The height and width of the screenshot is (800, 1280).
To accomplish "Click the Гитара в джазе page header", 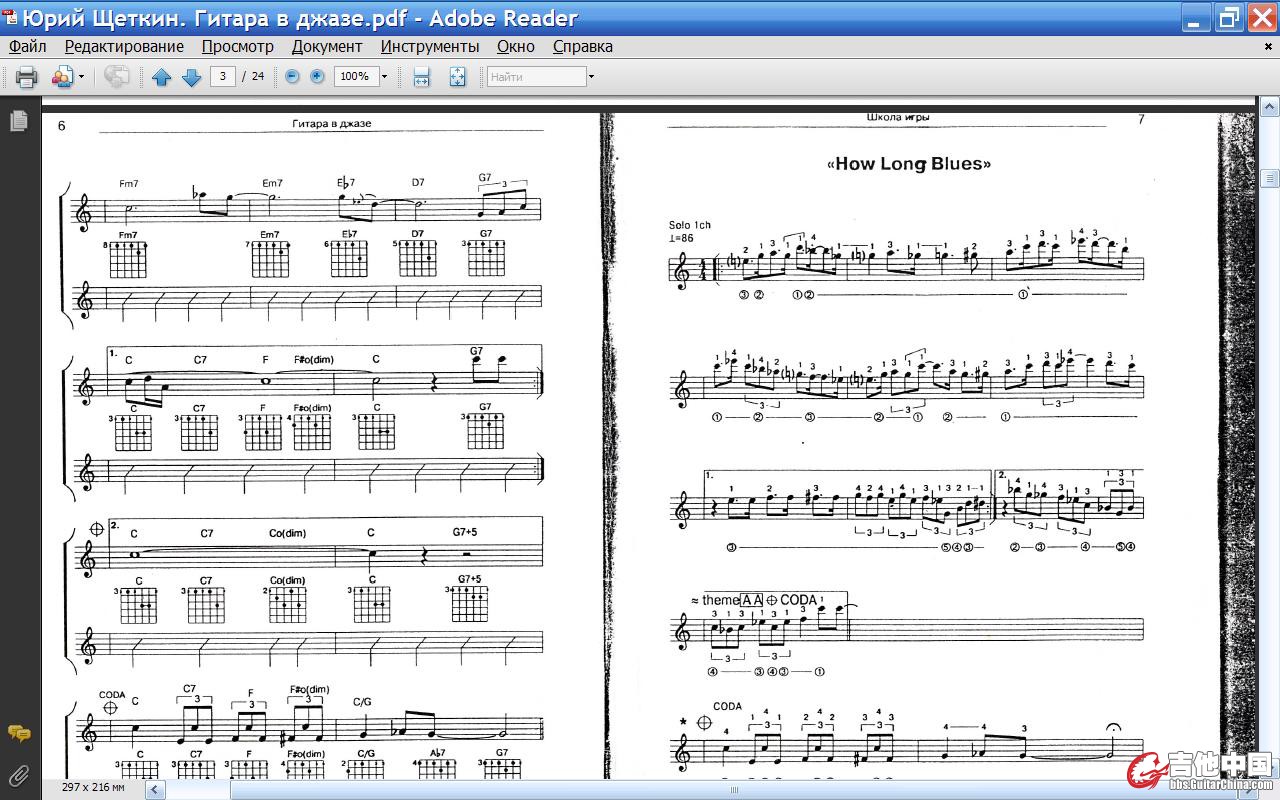I will pos(331,124).
